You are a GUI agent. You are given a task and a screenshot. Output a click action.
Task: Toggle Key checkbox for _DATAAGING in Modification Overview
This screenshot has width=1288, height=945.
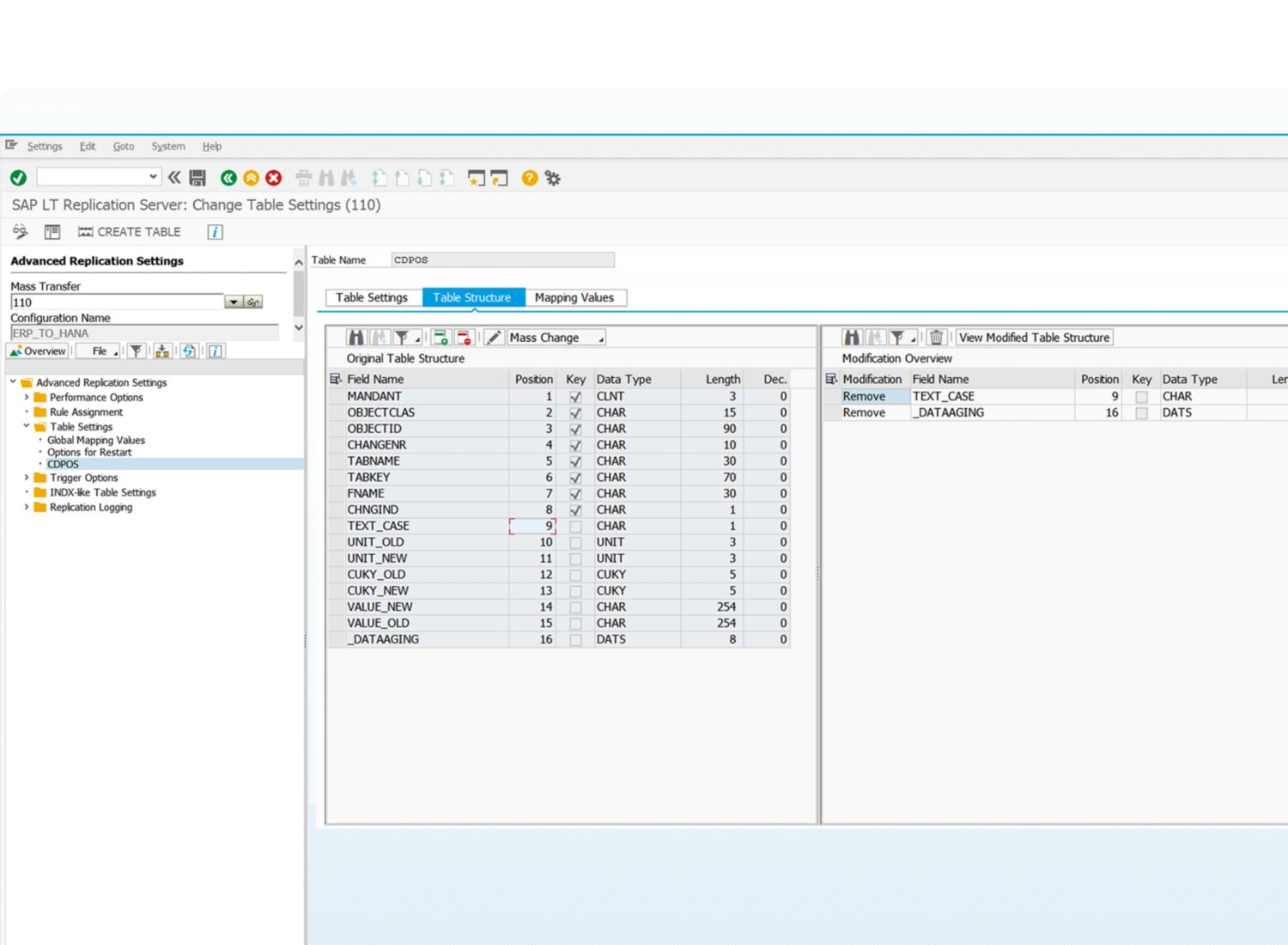tap(1141, 413)
